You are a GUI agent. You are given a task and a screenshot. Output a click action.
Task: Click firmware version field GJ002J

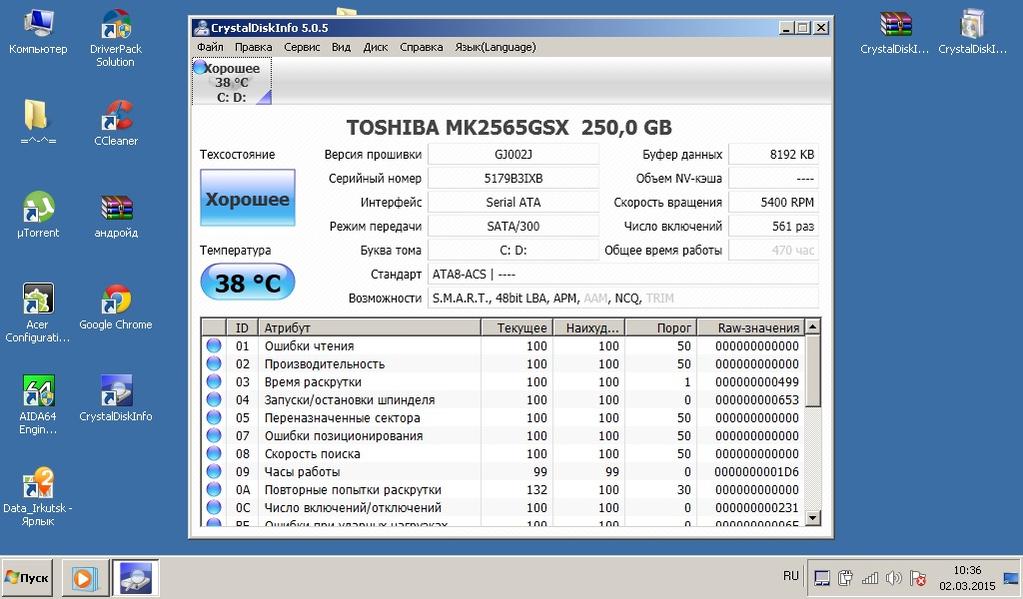tap(513, 155)
